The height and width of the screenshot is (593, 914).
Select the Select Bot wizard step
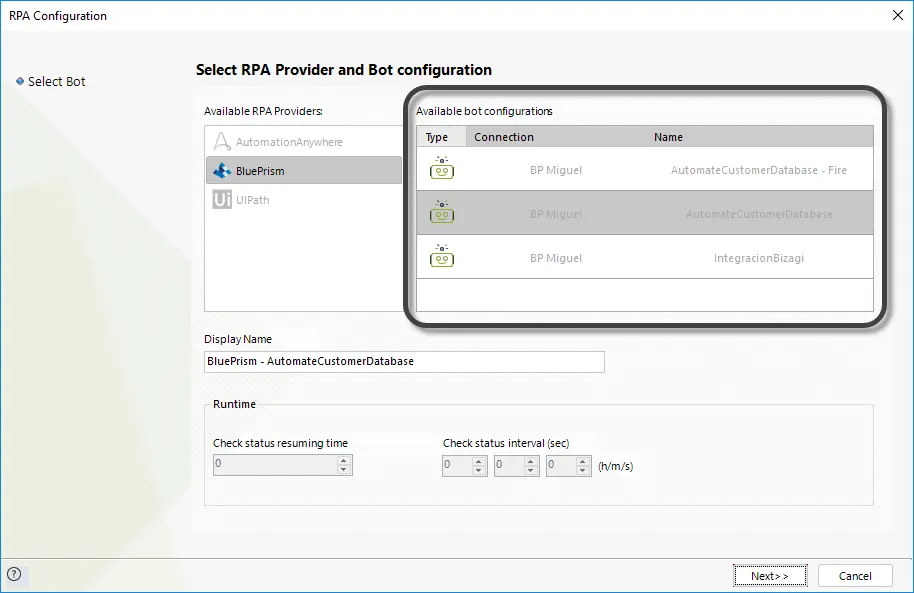(57, 82)
